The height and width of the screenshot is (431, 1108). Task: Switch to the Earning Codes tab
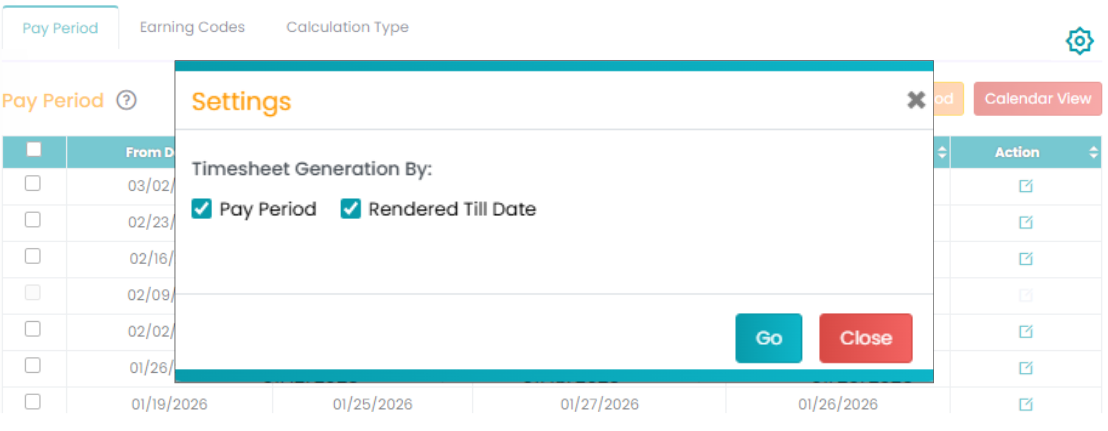[192, 27]
